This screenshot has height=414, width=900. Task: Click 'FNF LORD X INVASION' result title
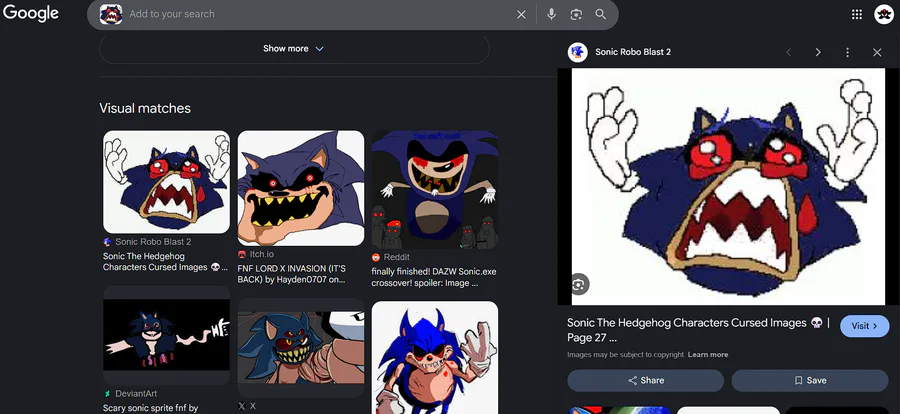(292, 274)
